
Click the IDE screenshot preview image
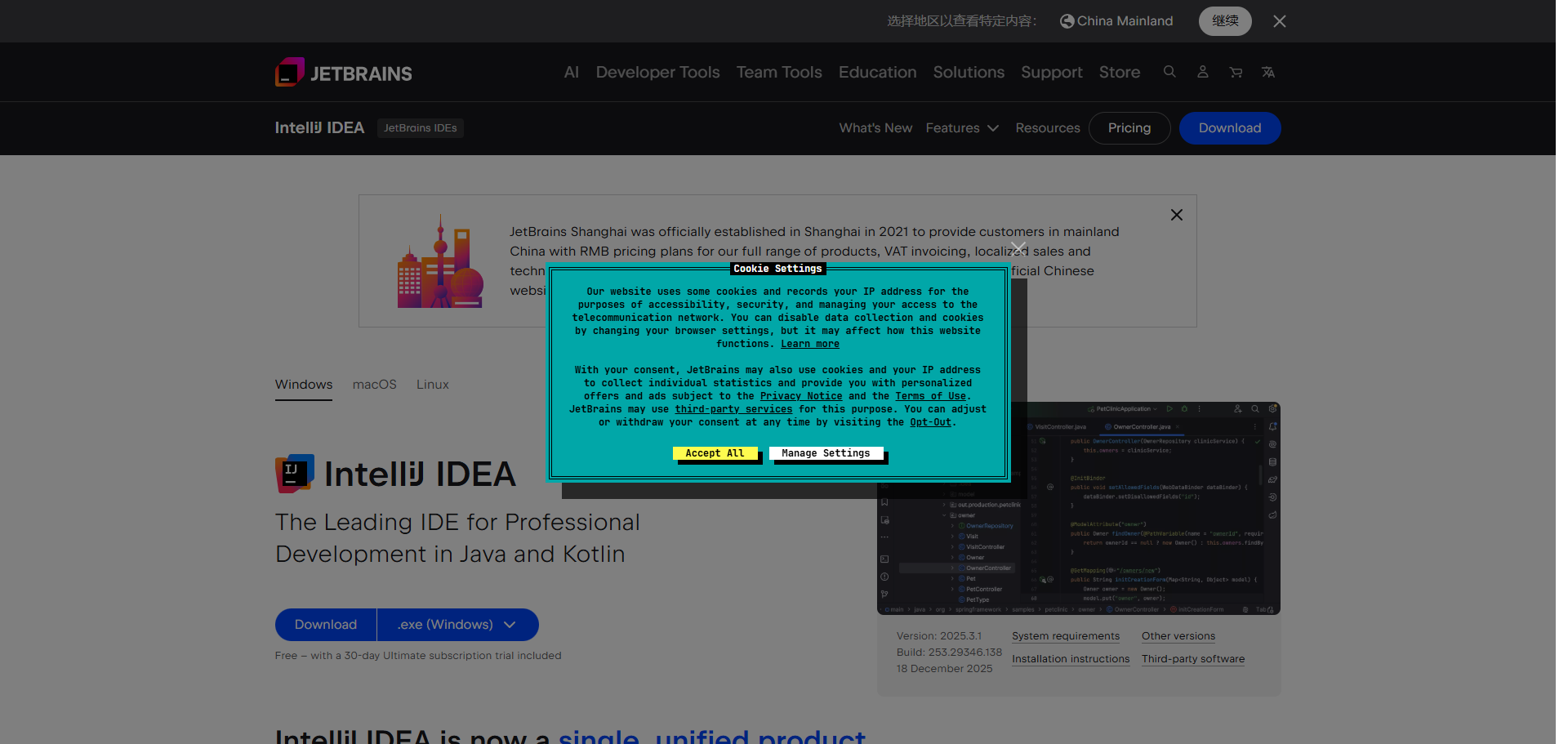pyautogui.click(x=1079, y=508)
